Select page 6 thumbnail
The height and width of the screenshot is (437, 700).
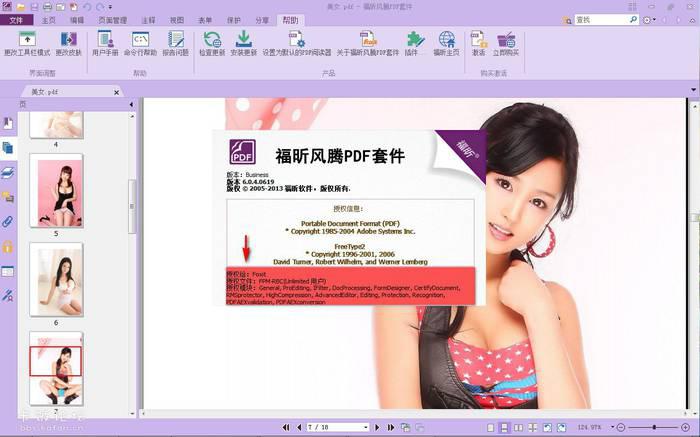click(x=56, y=279)
